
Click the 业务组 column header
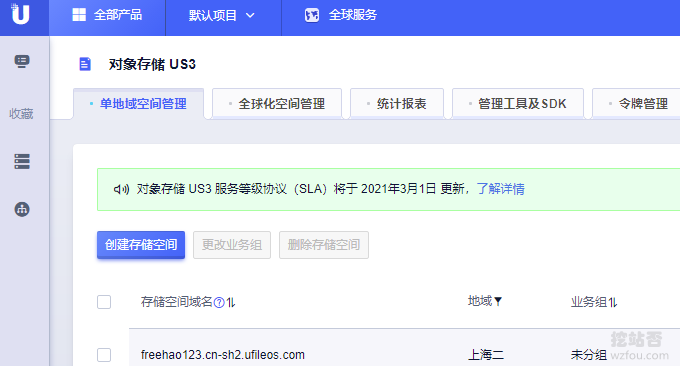[588, 302]
